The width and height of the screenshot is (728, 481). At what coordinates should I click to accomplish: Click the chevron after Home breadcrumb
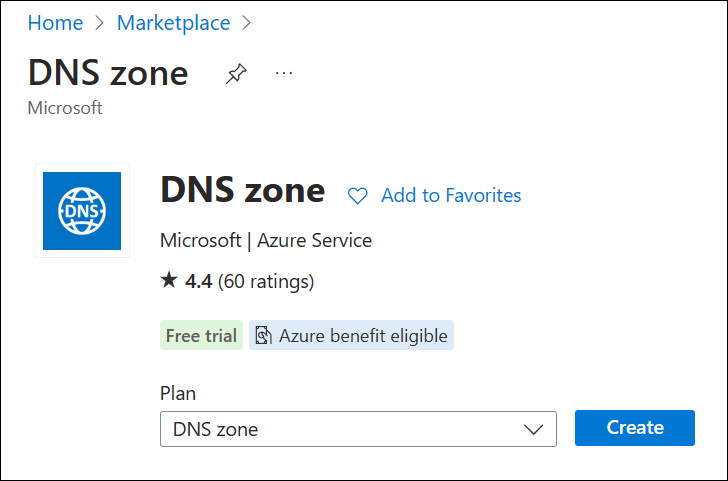pyautogui.click(x=100, y=22)
